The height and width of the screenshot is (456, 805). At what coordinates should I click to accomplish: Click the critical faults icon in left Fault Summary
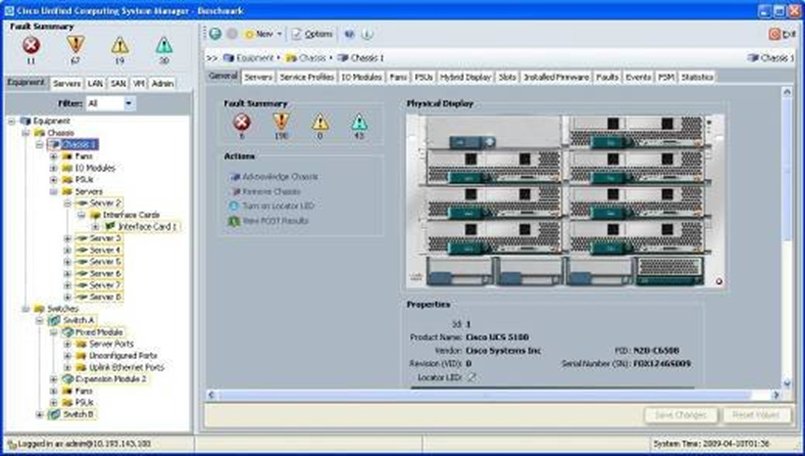click(31, 45)
